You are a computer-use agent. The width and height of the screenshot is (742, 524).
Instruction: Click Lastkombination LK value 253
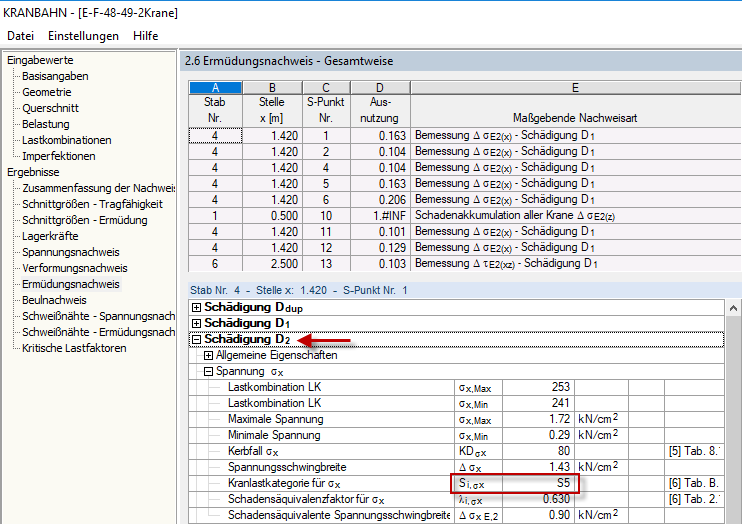pos(539,387)
